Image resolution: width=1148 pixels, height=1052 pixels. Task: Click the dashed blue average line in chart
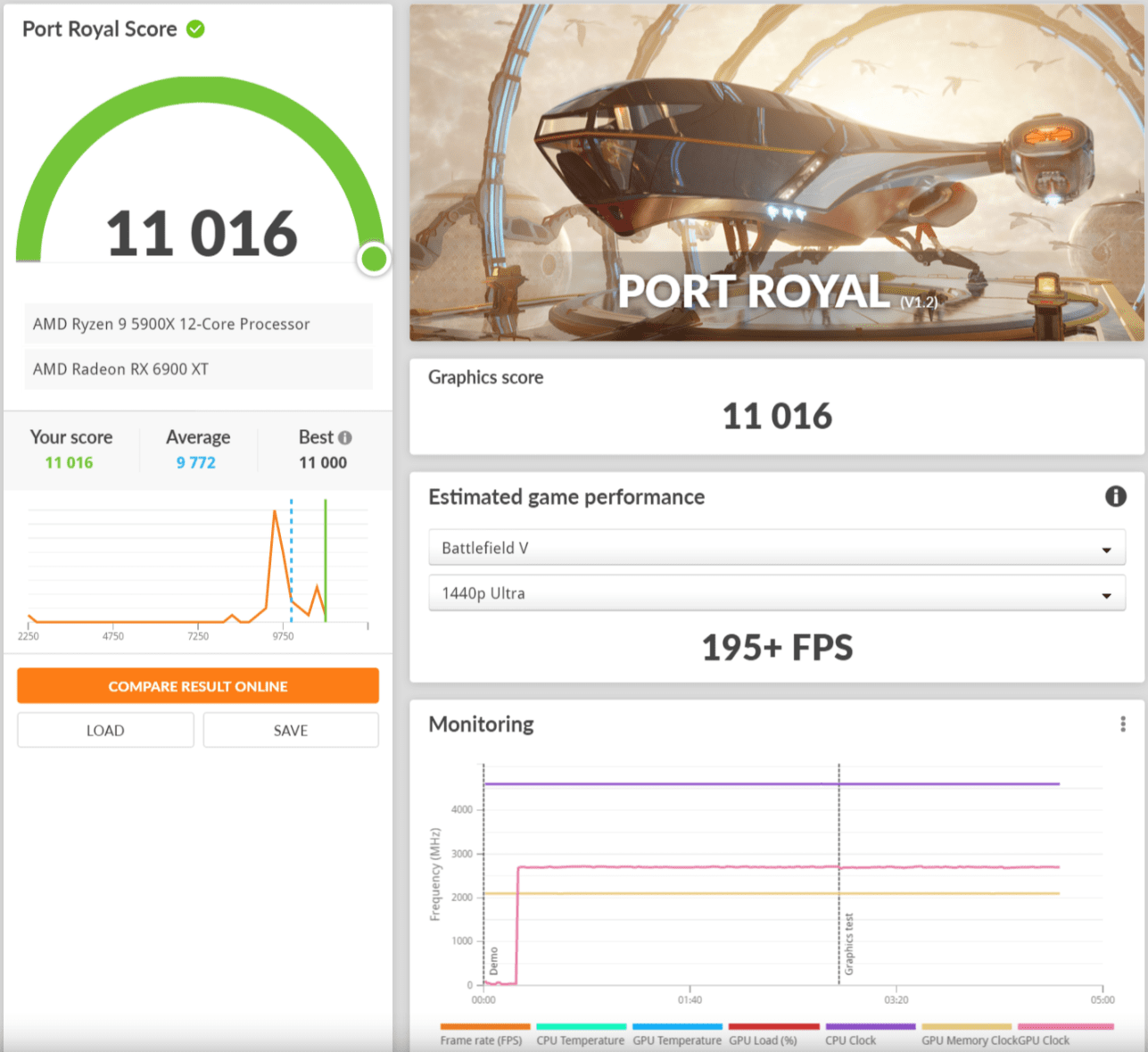291,560
